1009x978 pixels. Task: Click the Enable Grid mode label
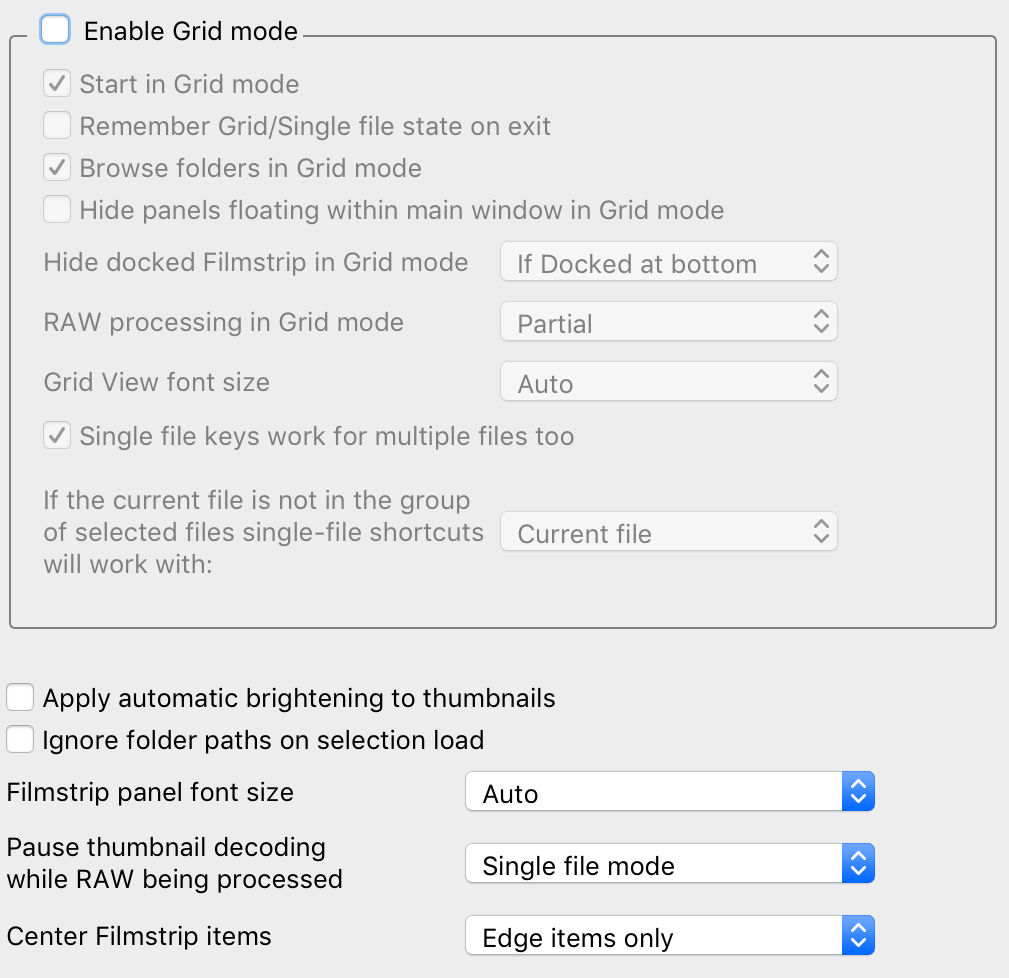pos(190,31)
